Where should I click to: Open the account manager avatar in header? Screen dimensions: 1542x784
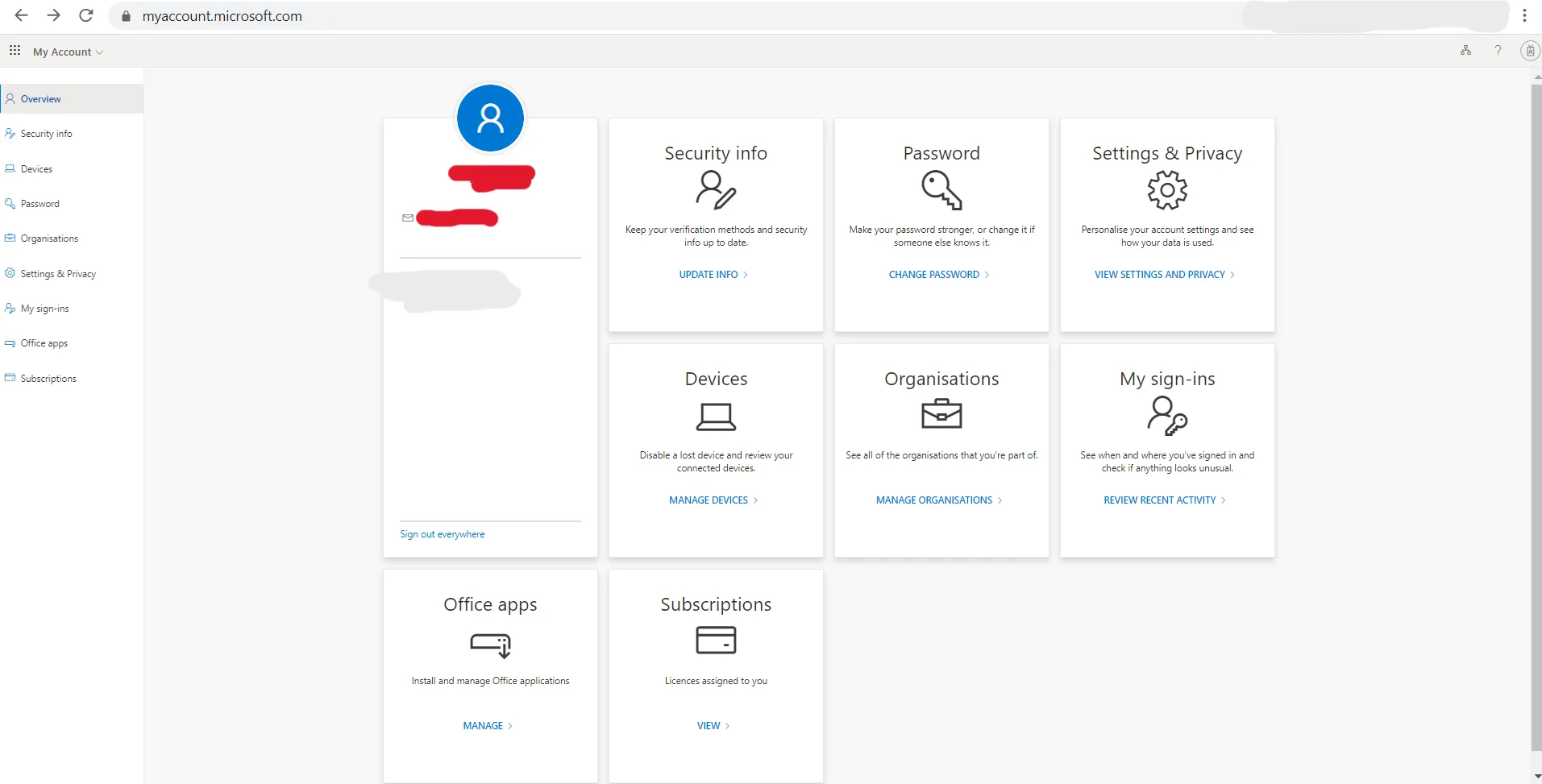[x=1530, y=51]
